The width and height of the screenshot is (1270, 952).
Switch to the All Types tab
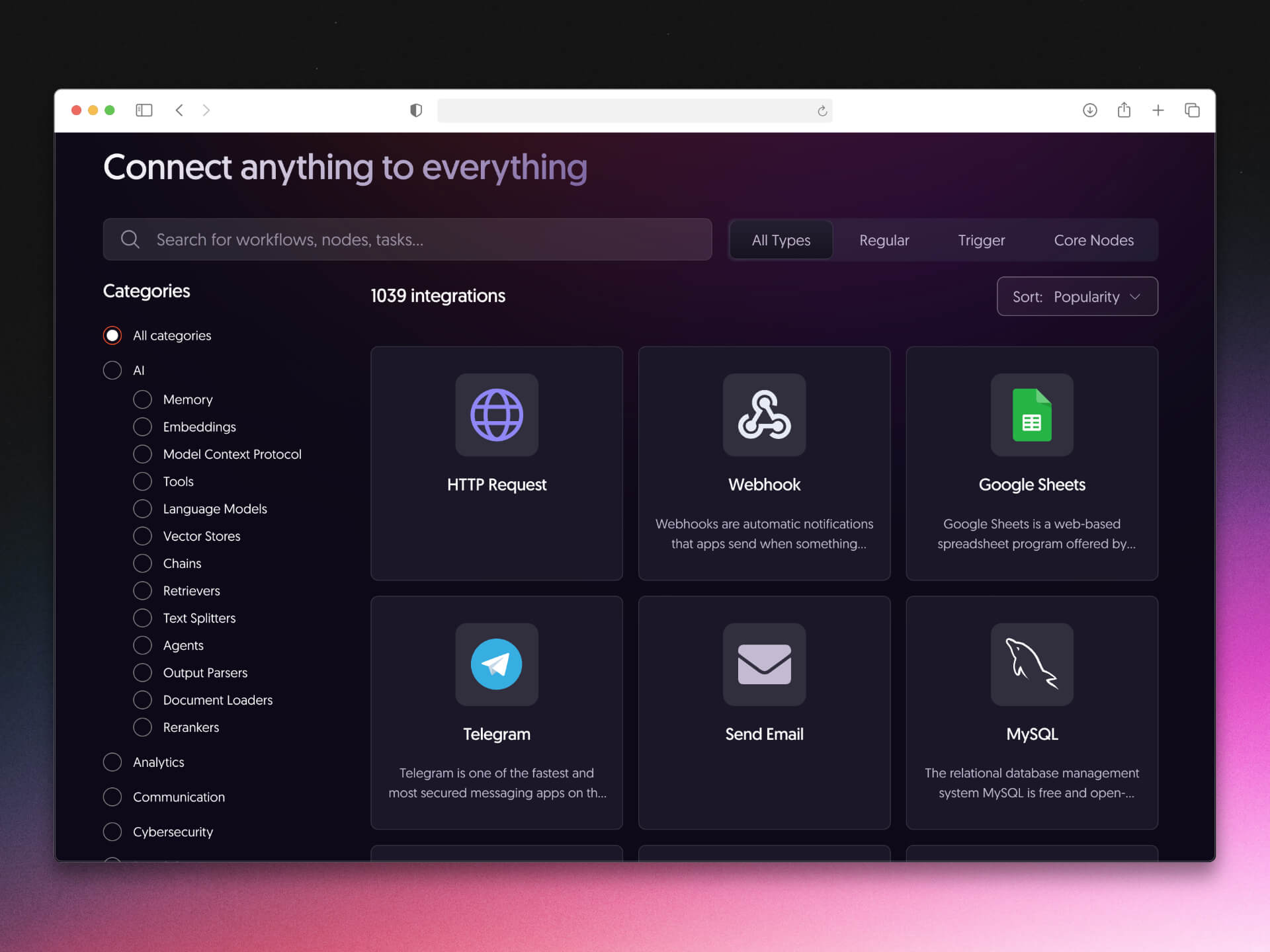pyautogui.click(x=781, y=240)
